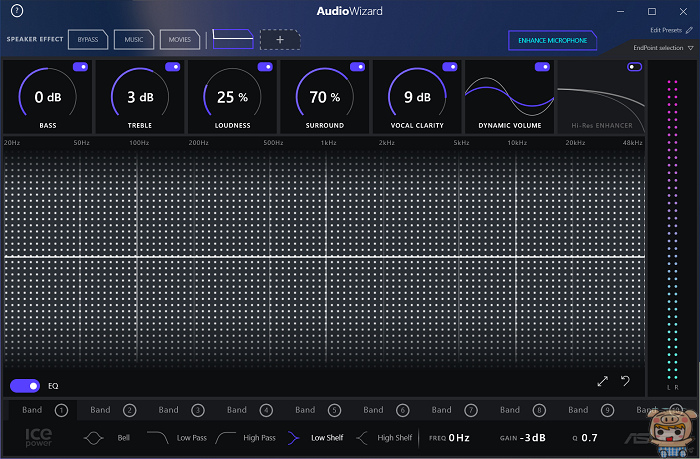The width and height of the screenshot is (700, 459).
Task: Click the Edit Presets pencil icon
Action: point(689,30)
